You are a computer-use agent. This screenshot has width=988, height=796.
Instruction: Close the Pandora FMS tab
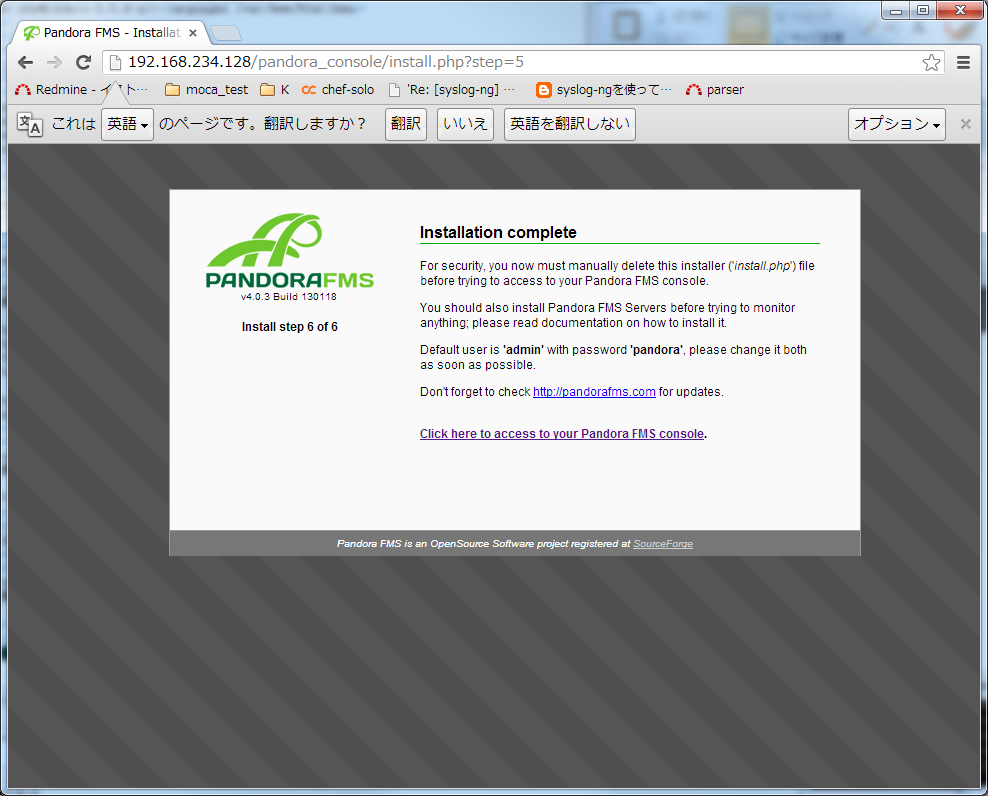pos(193,32)
